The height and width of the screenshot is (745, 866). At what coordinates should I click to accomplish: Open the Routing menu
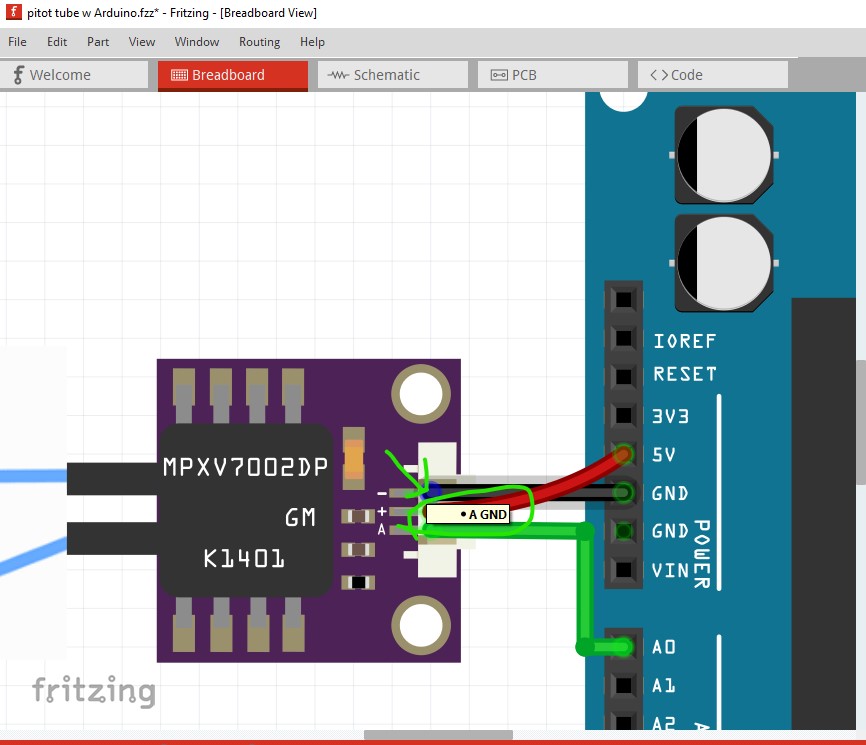pos(260,42)
